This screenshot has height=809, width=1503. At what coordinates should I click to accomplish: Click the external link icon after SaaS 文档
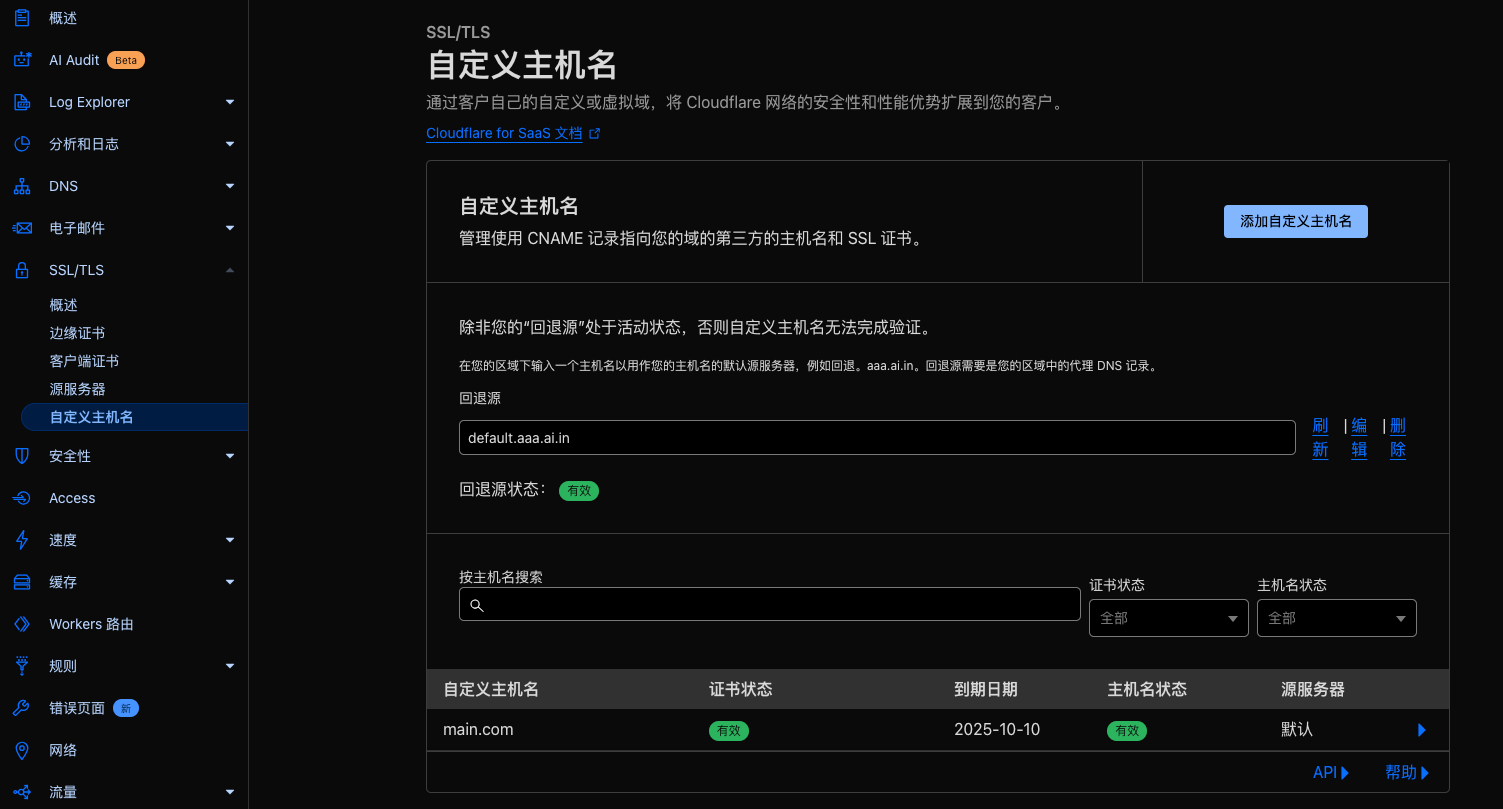(595, 133)
